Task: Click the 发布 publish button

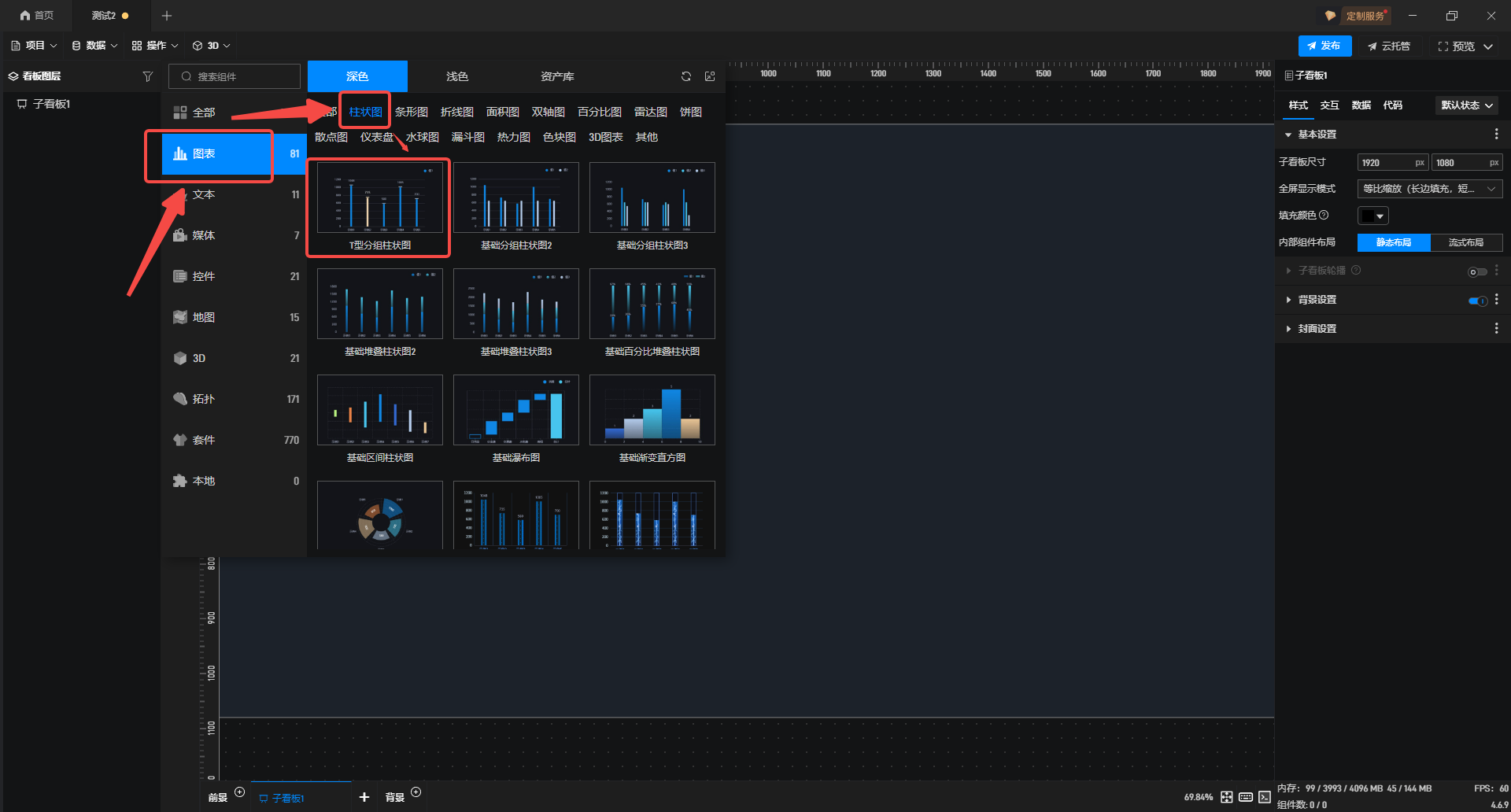Action: 1324,46
